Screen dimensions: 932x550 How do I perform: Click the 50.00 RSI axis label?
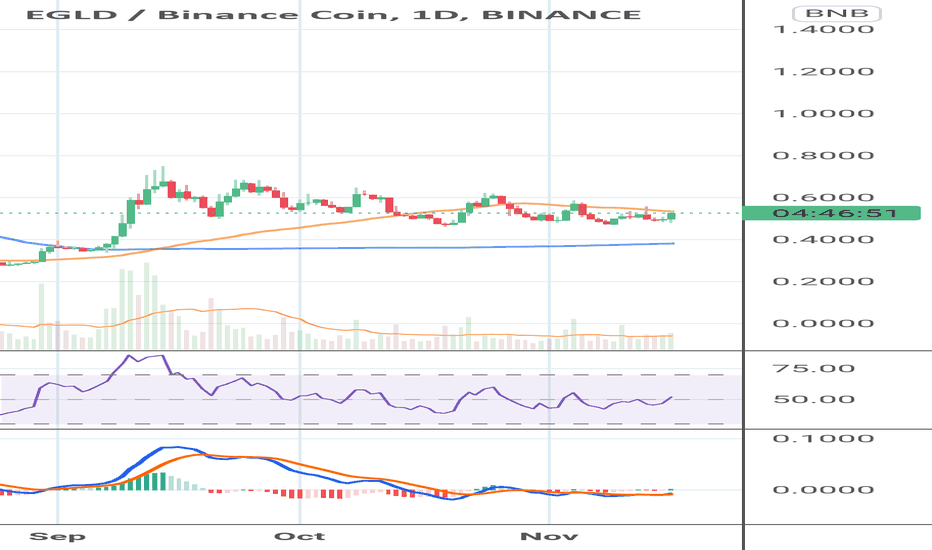(814, 399)
